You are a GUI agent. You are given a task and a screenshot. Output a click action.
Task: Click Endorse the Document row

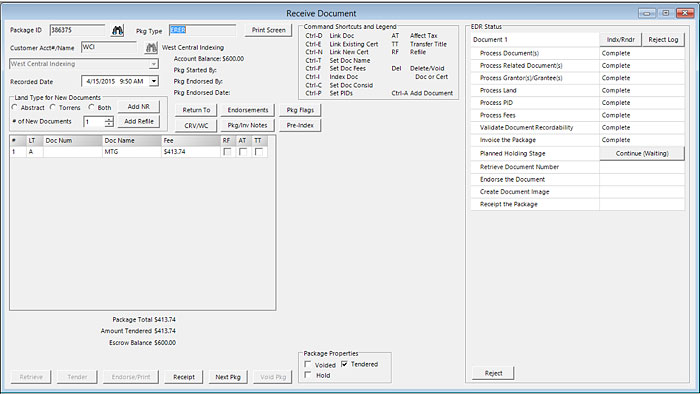pyautogui.click(x=577, y=179)
